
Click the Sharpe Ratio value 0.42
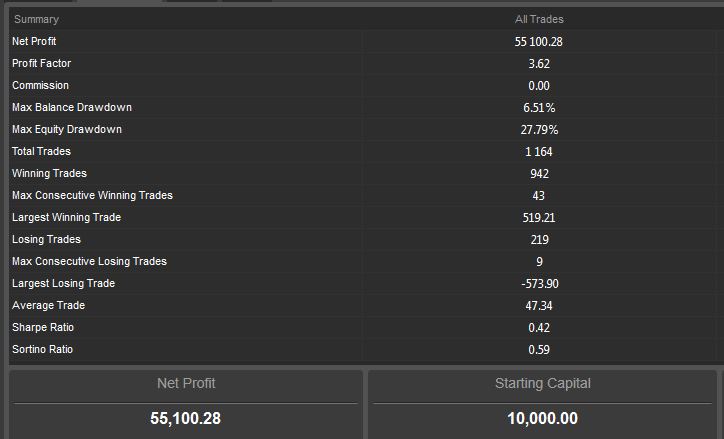click(539, 328)
